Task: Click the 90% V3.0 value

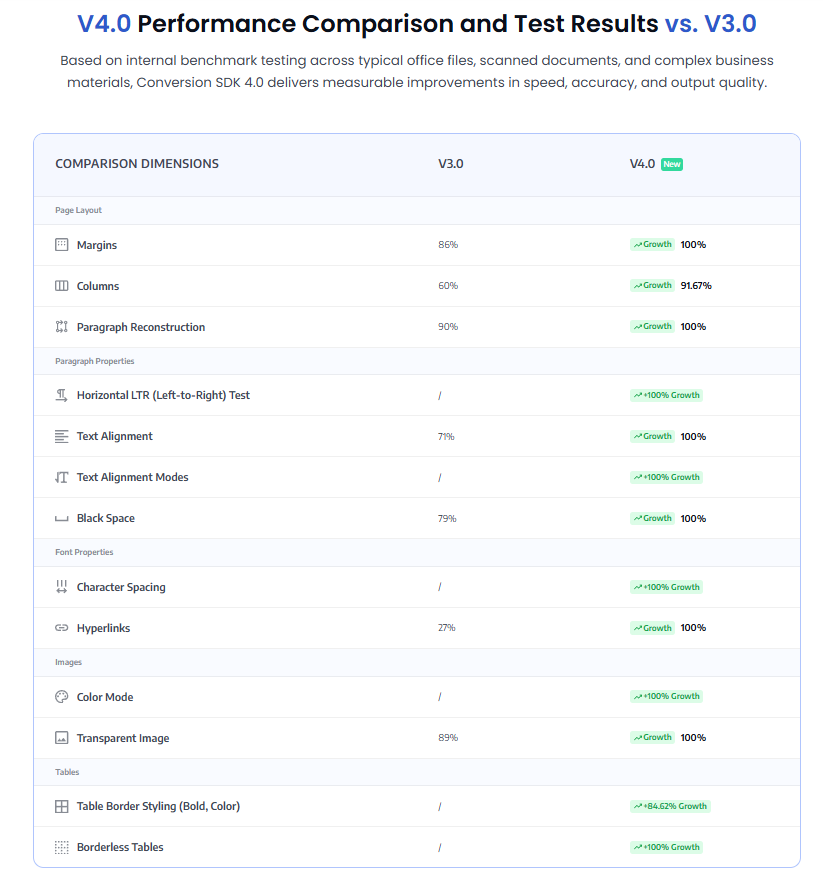Action: [448, 327]
